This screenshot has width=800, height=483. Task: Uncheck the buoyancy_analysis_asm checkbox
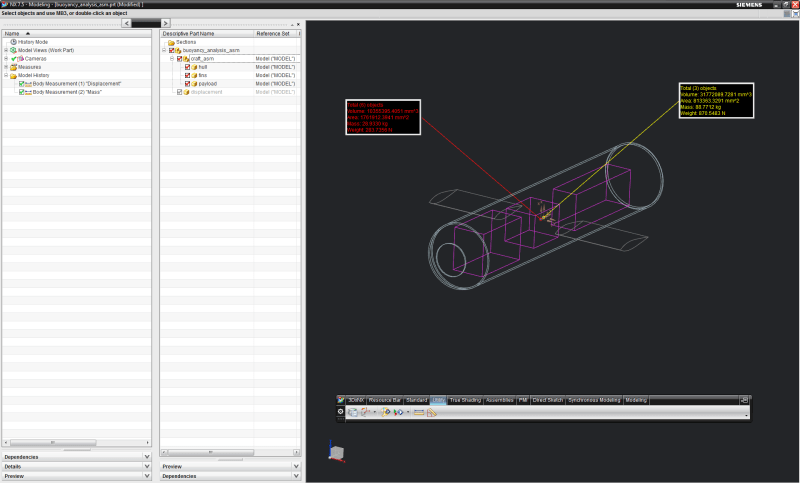tap(171, 50)
